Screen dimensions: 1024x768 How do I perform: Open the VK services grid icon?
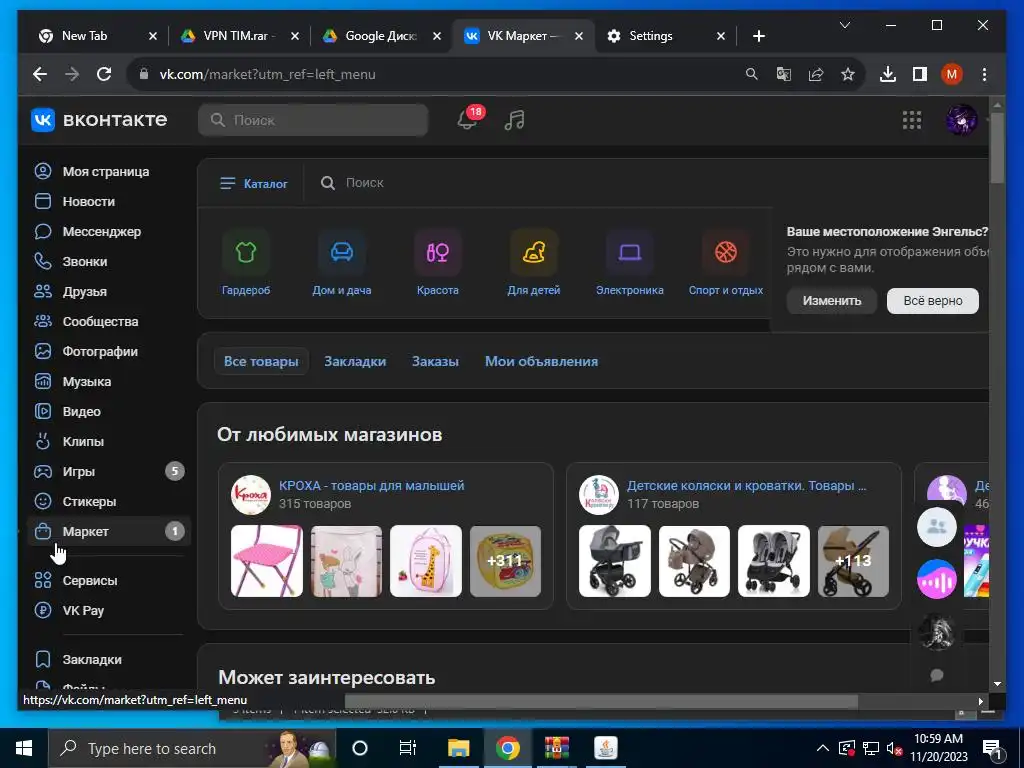tap(912, 120)
